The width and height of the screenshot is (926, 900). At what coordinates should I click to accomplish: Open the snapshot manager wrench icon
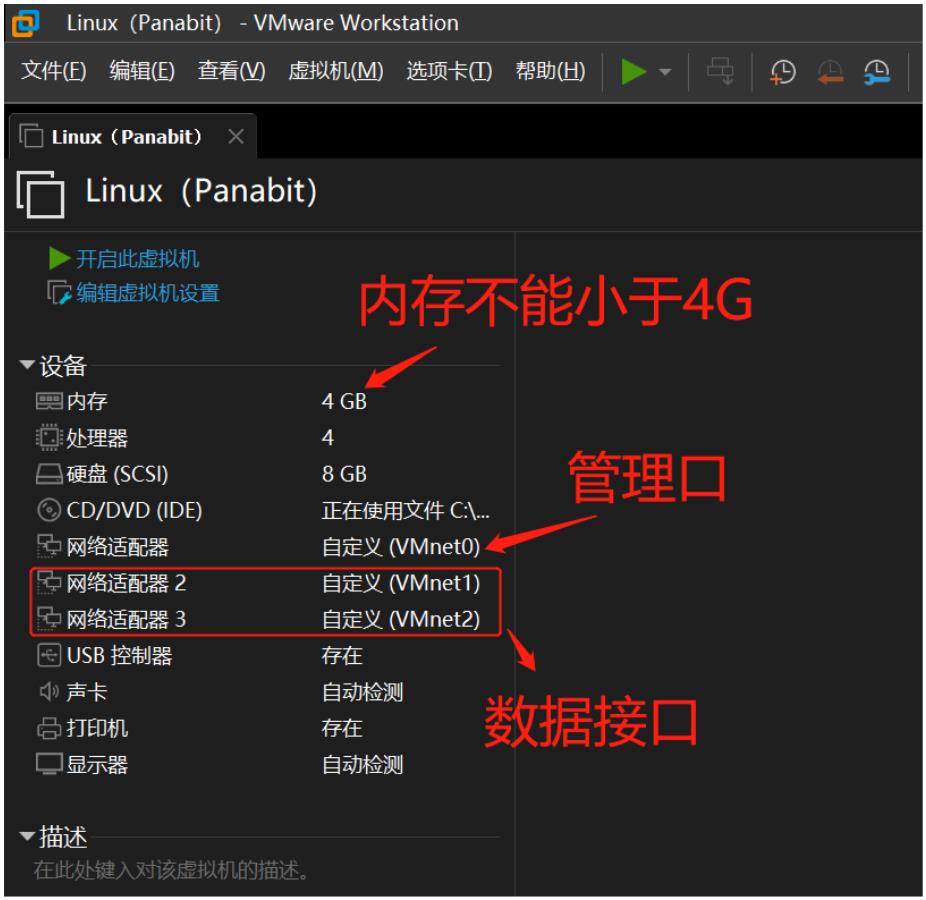click(x=876, y=72)
